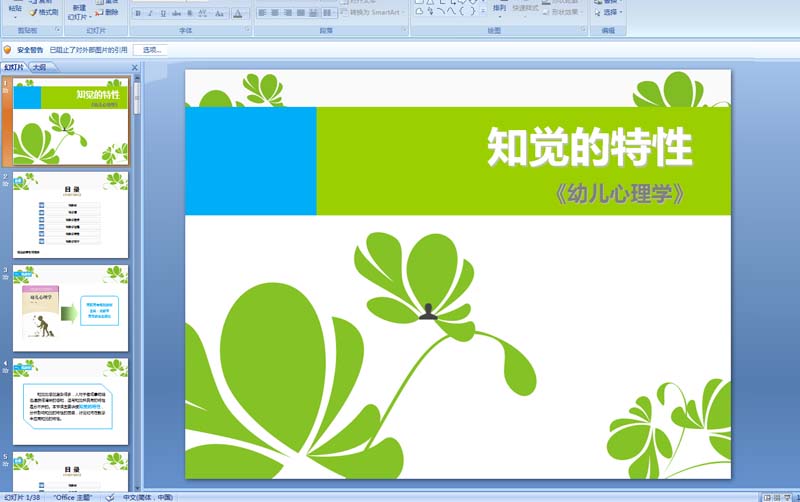Select the right brace shape
The width and height of the screenshot is (800, 502).
coord(472,11)
